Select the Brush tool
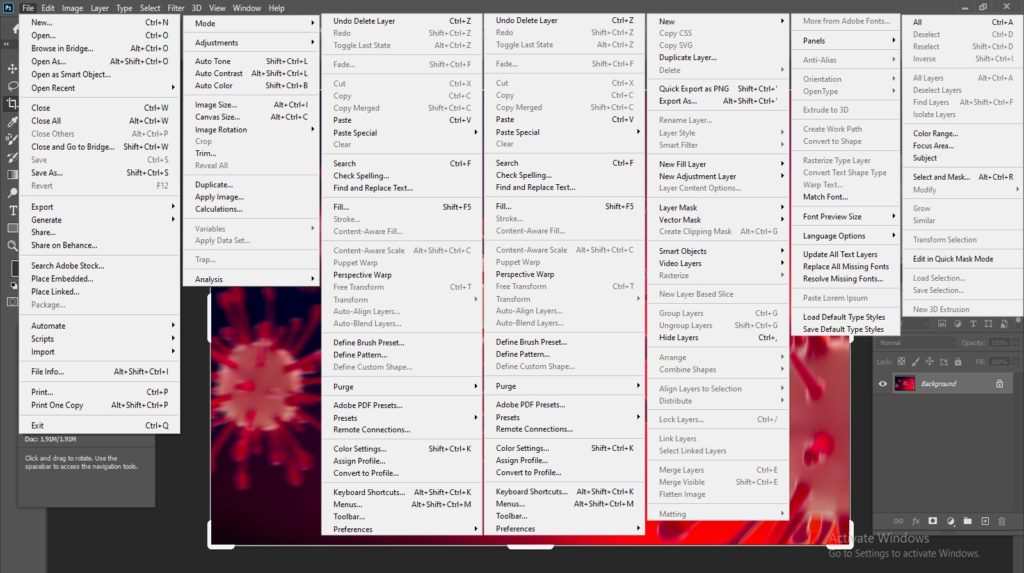 pyautogui.click(x=12, y=157)
